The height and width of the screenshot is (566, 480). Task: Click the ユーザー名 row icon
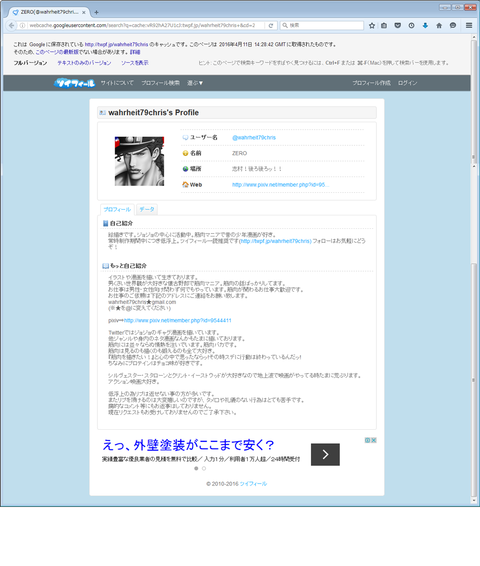pyautogui.click(x=186, y=138)
